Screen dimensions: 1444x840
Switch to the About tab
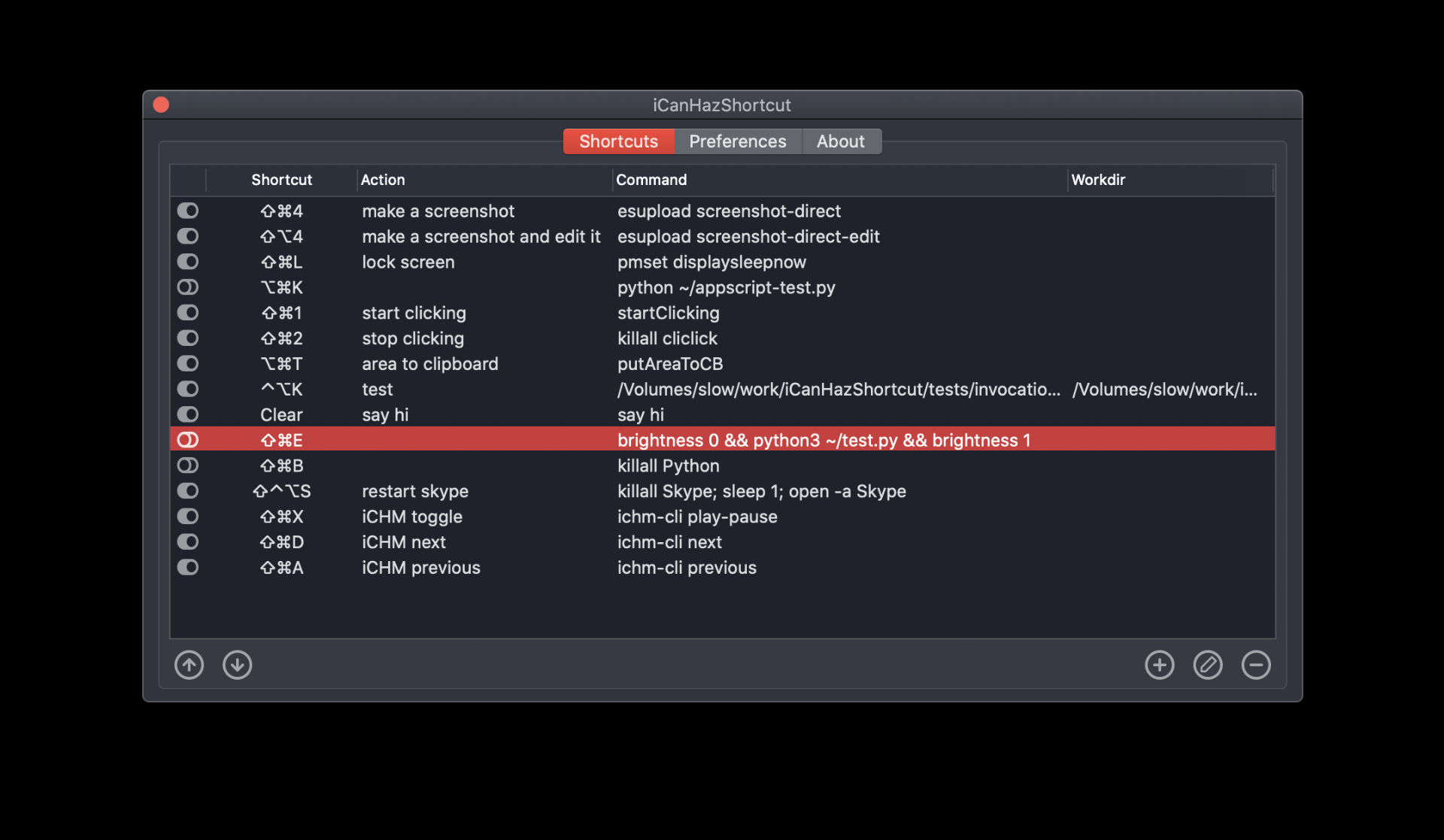coord(841,140)
